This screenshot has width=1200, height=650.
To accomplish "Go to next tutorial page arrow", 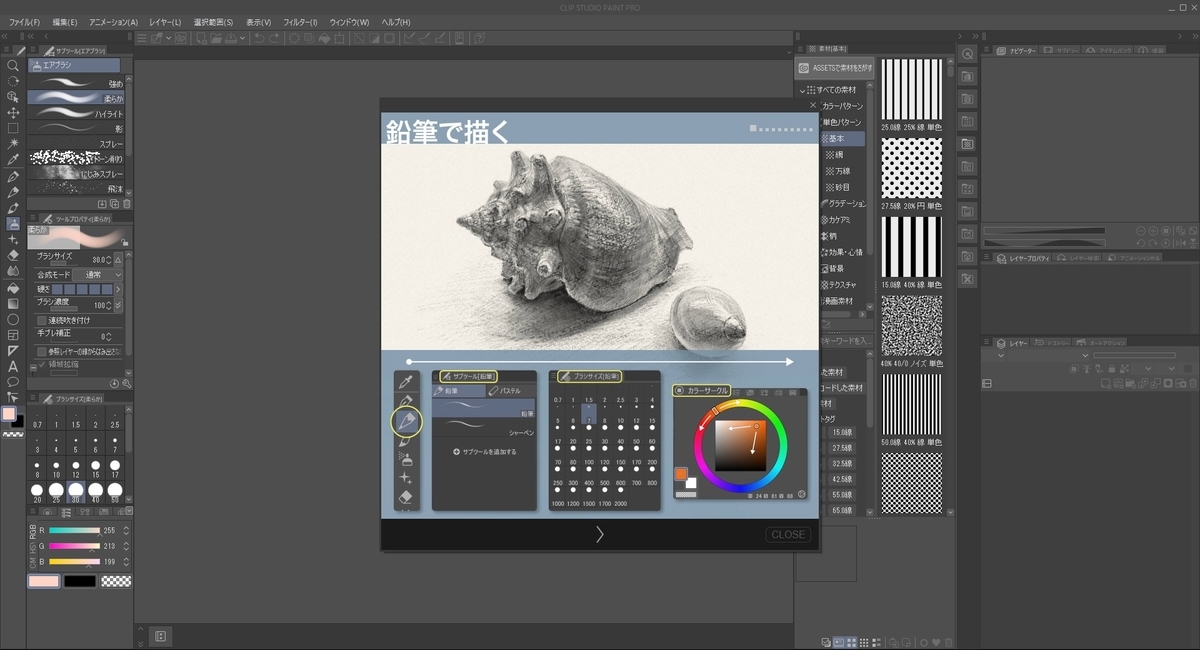I will click(x=600, y=534).
